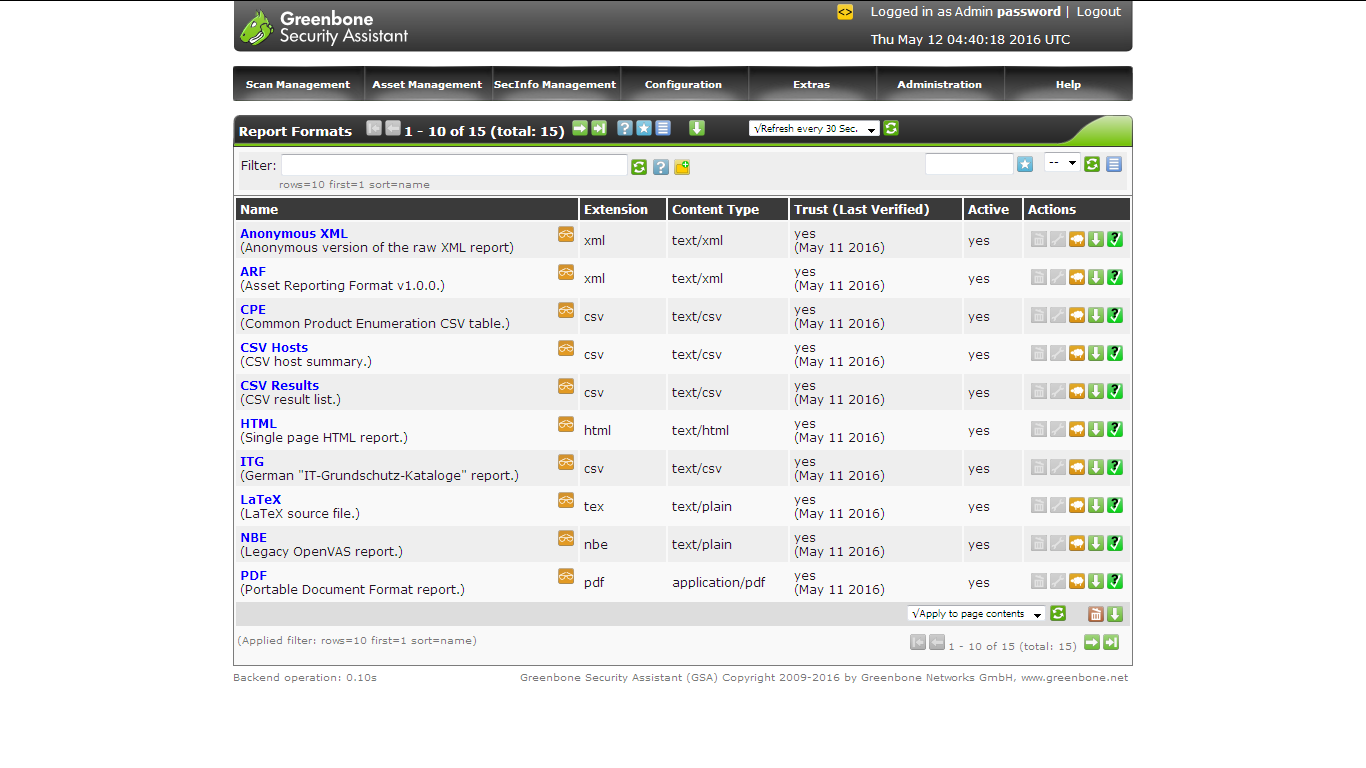Open filters list icon at filter bar end
1366x768 pixels.
(x=1114, y=164)
